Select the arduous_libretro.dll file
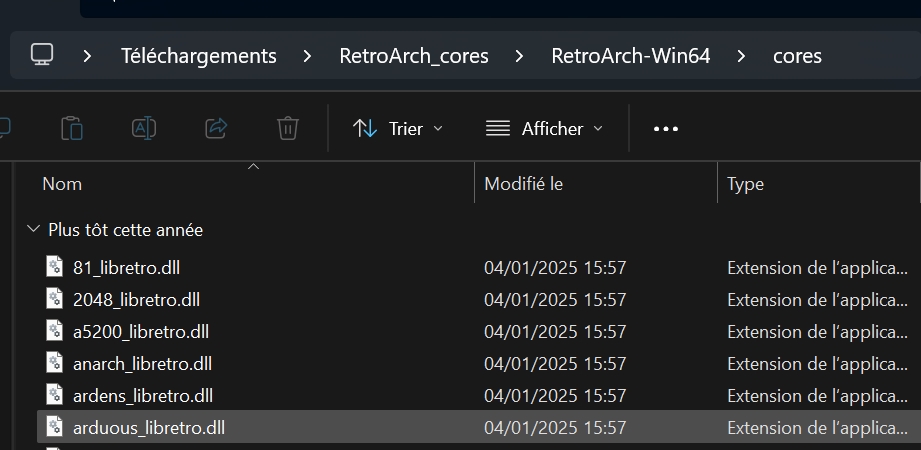Screen dimensions: 921x450 [x=479, y=427]
